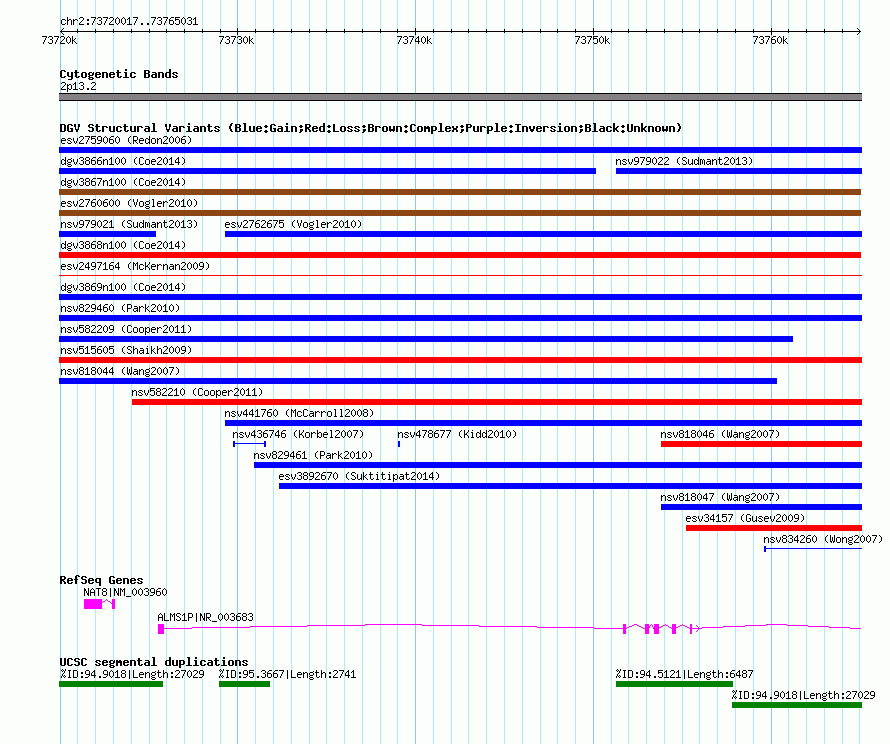Image resolution: width=890 pixels, height=744 pixels.
Task: Select the nsv979022 (Sudmant2013) blue gain bar
Action: click(738, 171)
